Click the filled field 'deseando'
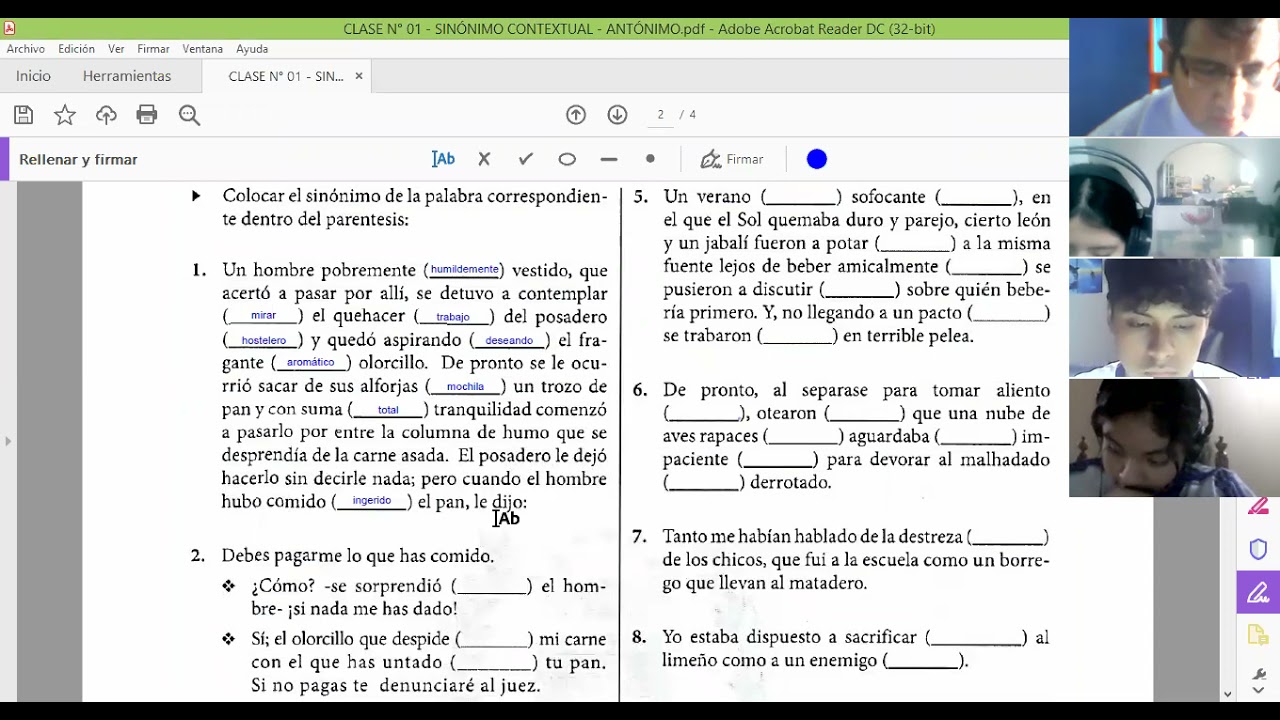The image size is (1280, 720). 509,340
